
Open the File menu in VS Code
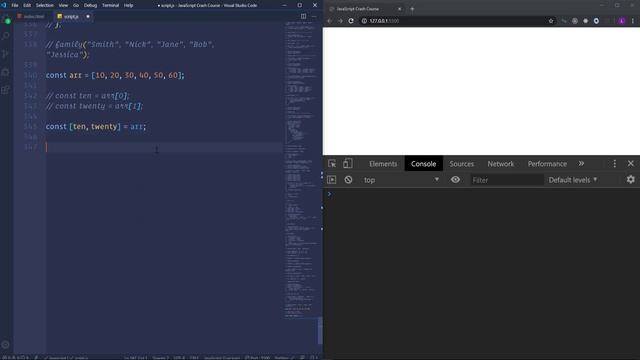pyautogui.click(x=15, y=5)
